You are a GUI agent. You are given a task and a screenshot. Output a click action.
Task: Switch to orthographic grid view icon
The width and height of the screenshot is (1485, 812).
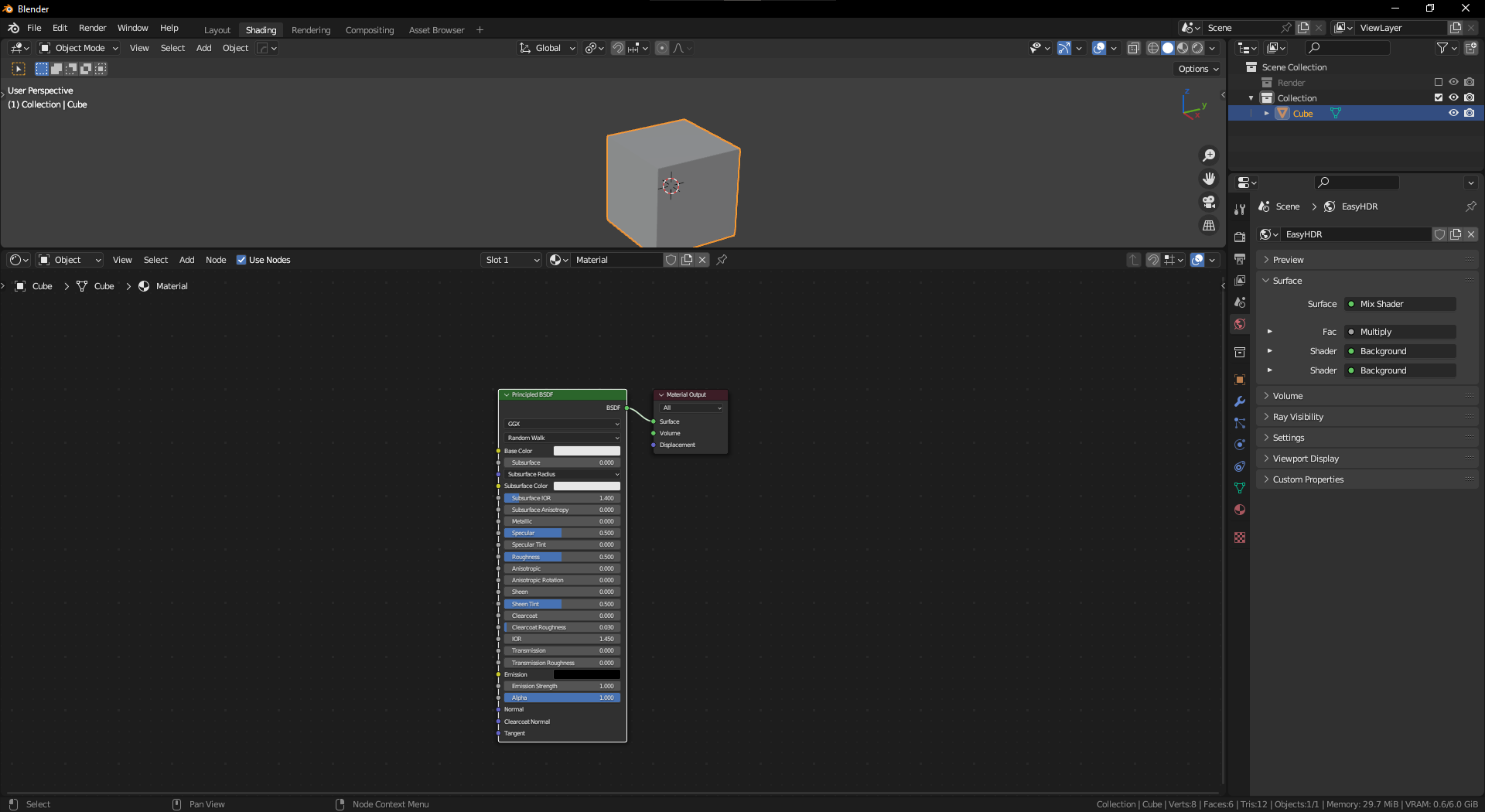pyautogui.click(x=1208, y=225)
